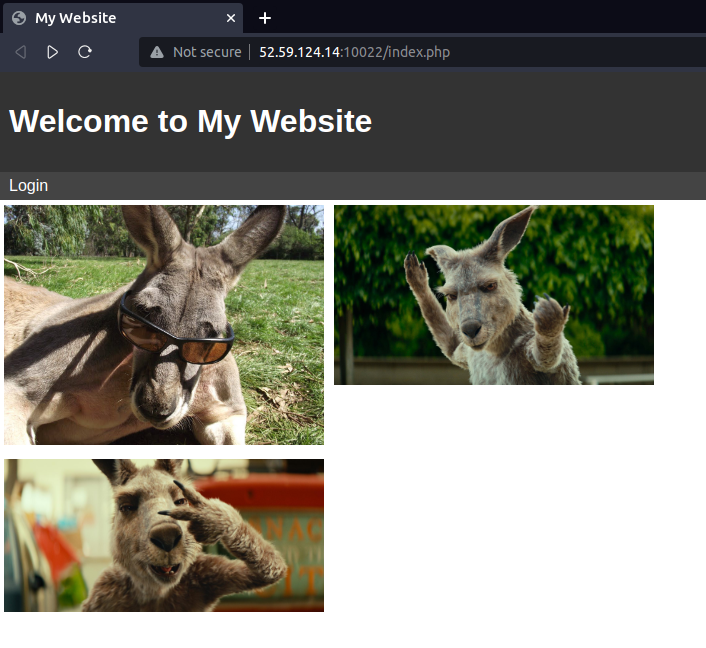
Task: Click the Welcome to My Website heading
Action: tap(190, 121)
